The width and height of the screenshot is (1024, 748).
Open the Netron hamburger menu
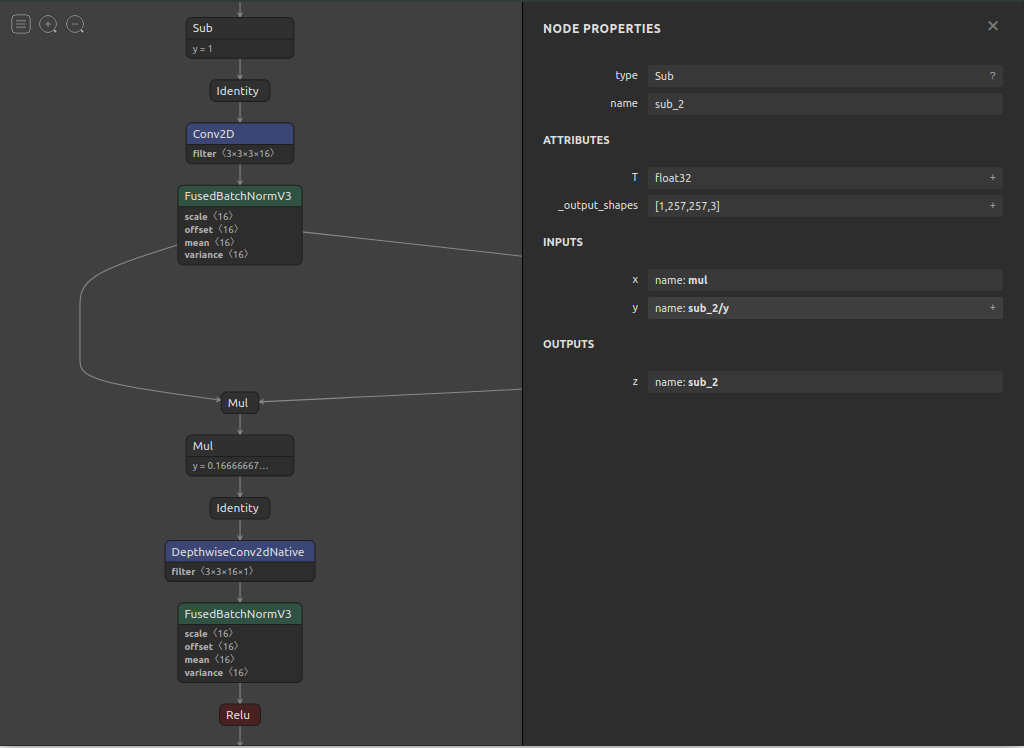pos(21,25)
